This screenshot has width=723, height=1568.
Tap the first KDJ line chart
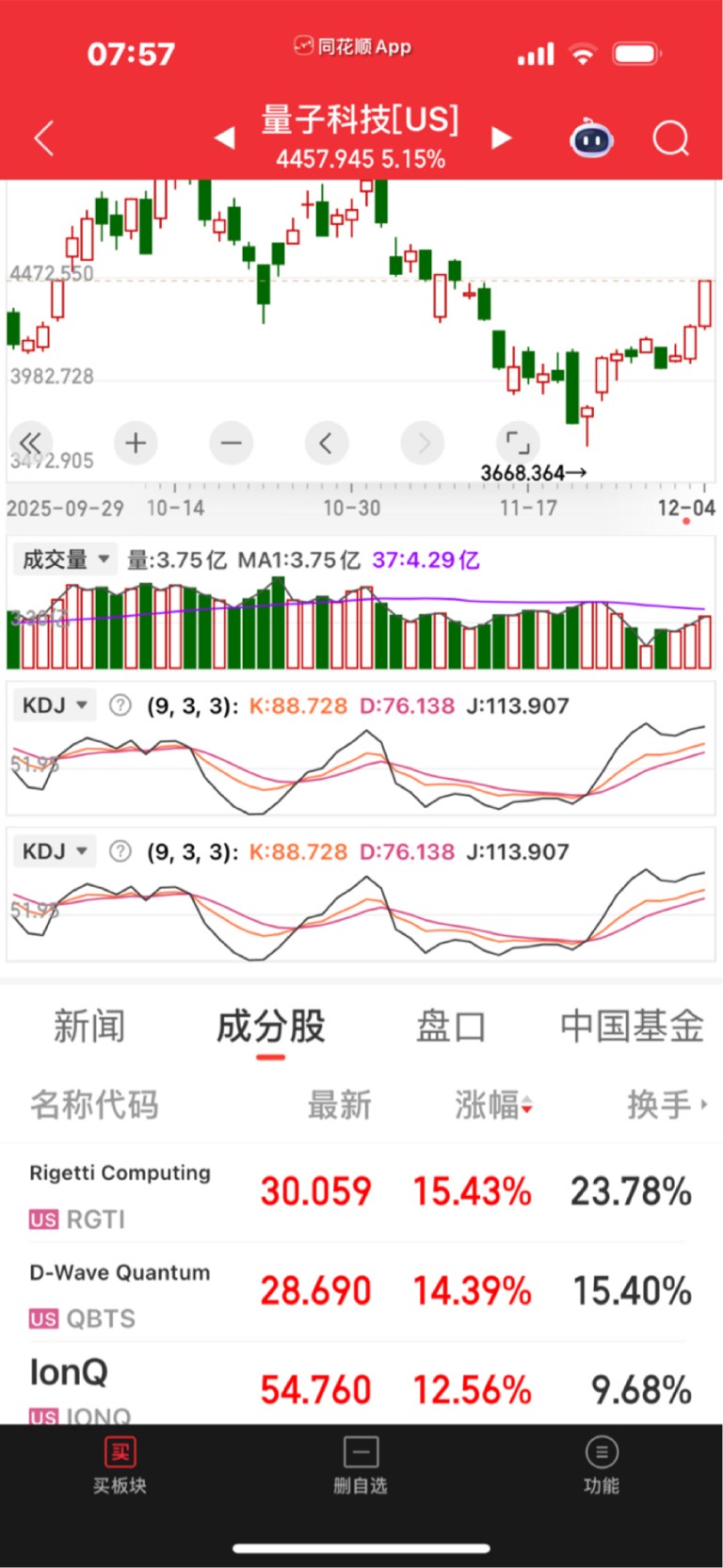pos(361,768)
